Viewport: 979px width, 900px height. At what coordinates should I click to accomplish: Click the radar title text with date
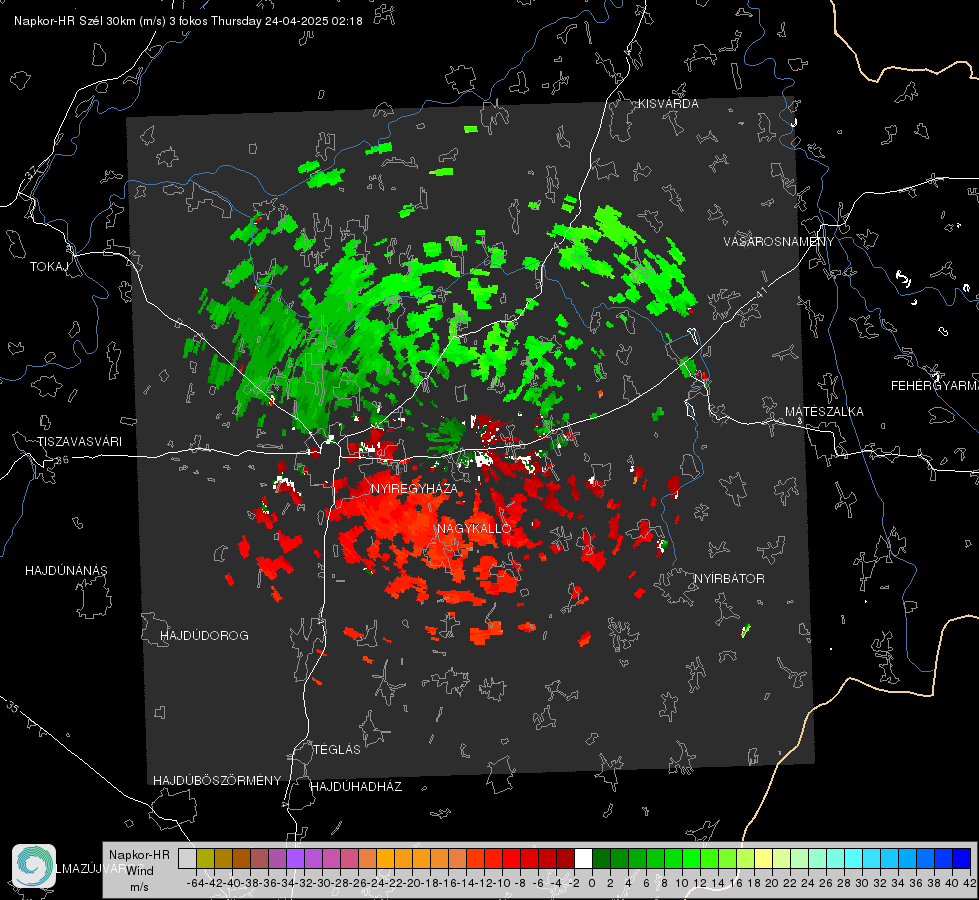(188, 21)
